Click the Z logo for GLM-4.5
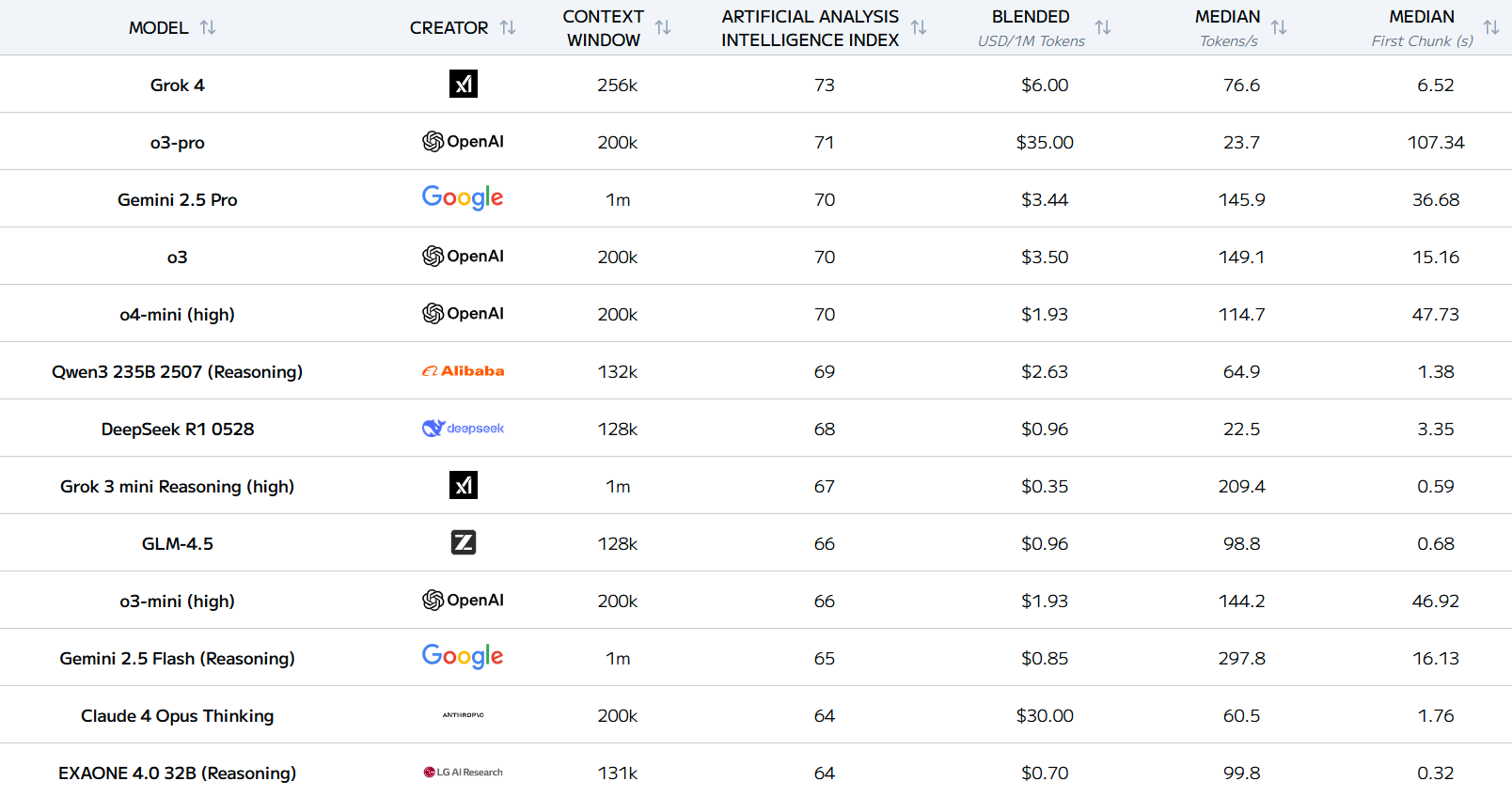 pos(464,542)
